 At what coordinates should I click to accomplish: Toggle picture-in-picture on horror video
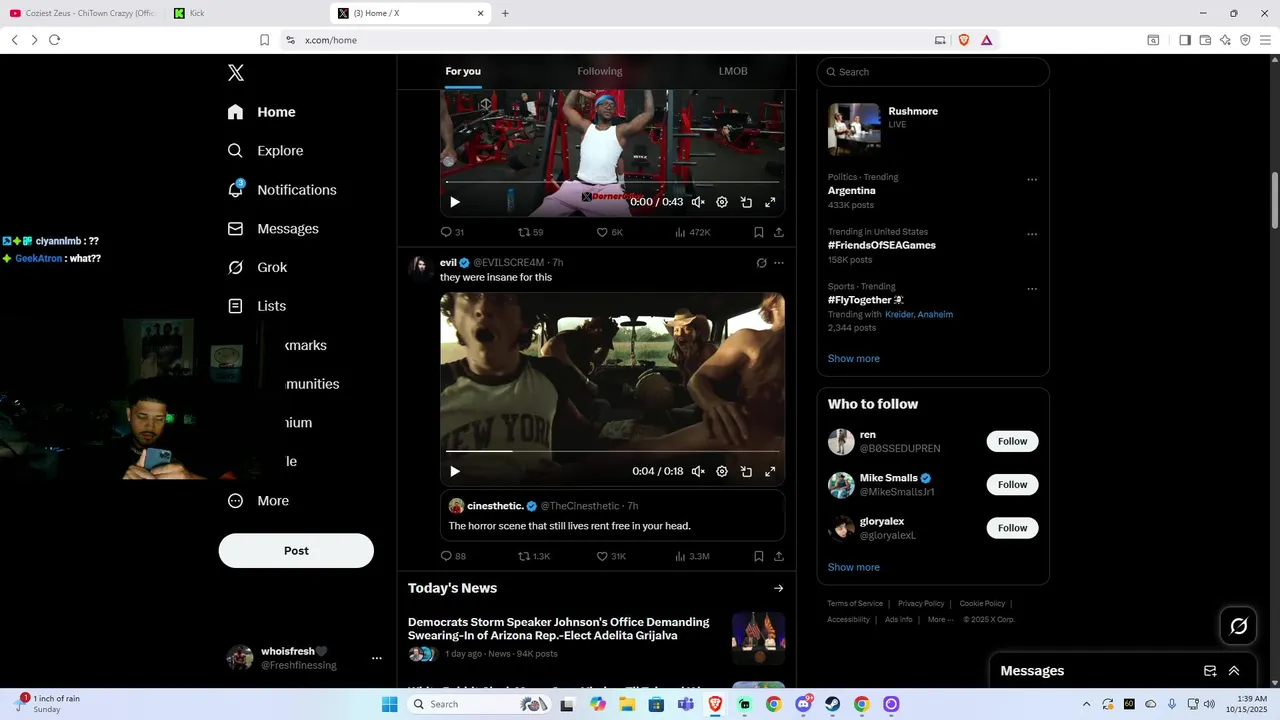click(746, 471)
